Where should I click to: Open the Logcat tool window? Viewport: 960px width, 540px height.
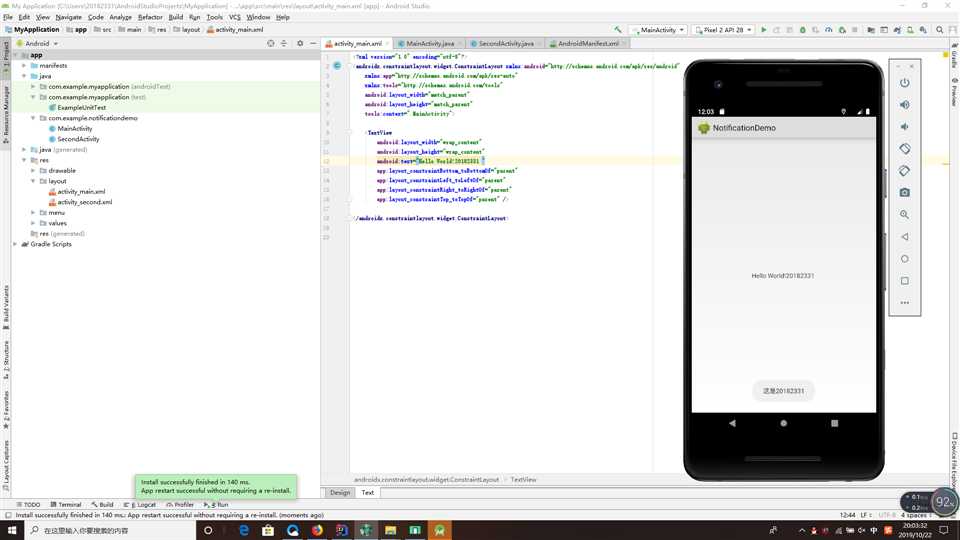coord(140,504)
